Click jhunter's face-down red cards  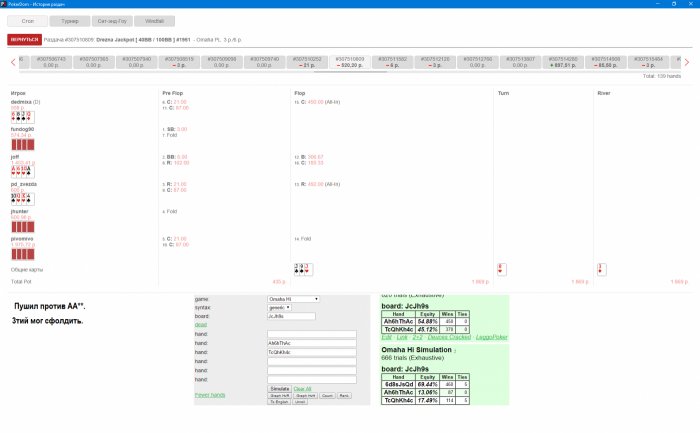23,227
